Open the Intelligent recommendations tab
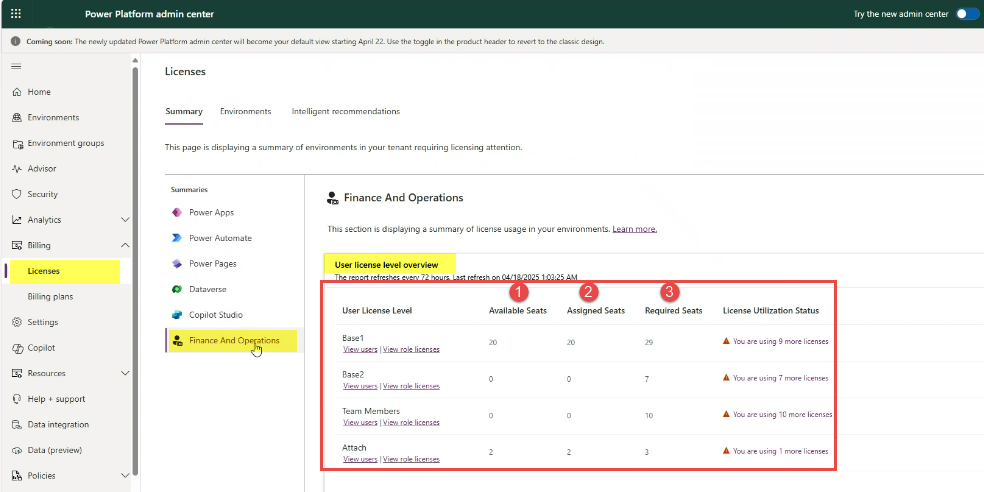984x492 pixels. [346, 111]
